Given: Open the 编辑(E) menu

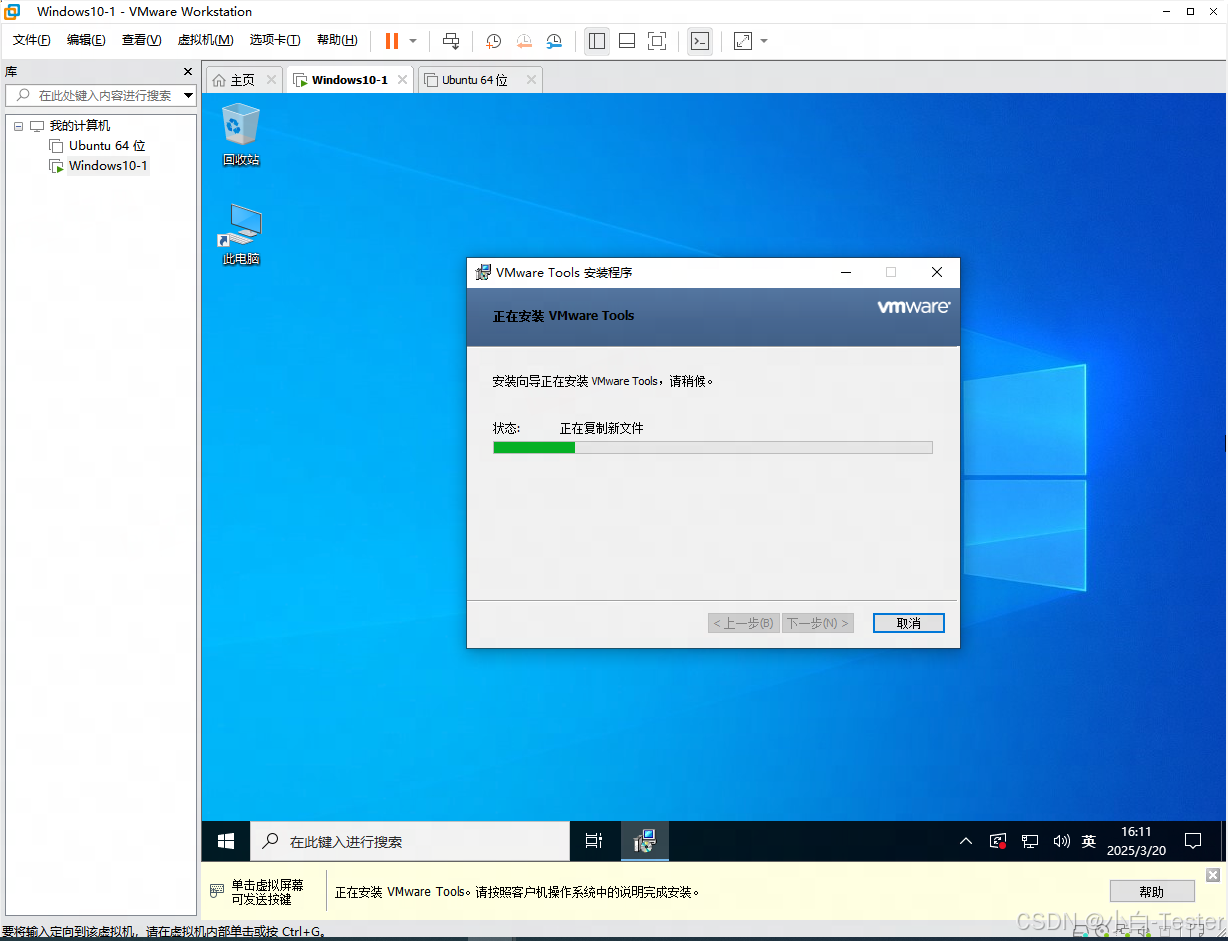Looking at the screenshot, I should coord(86,40).
